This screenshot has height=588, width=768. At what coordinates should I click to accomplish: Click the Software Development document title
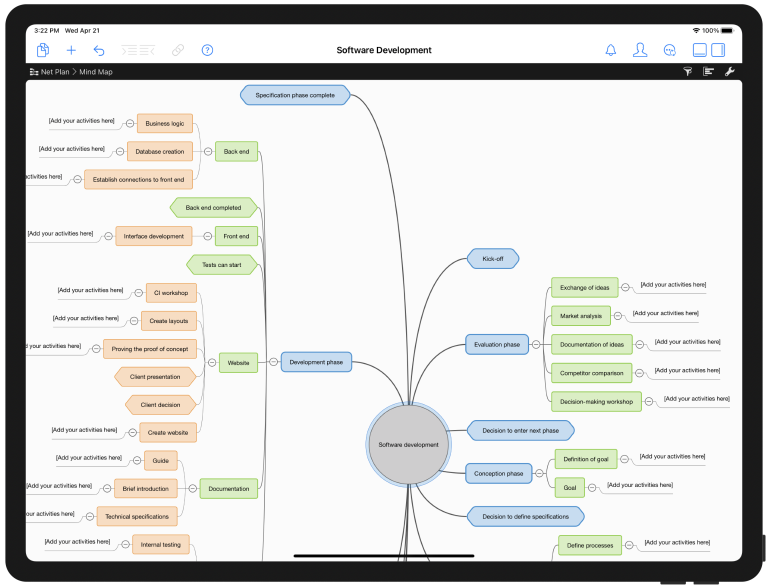pyautogui.click(x=384, y=50)
